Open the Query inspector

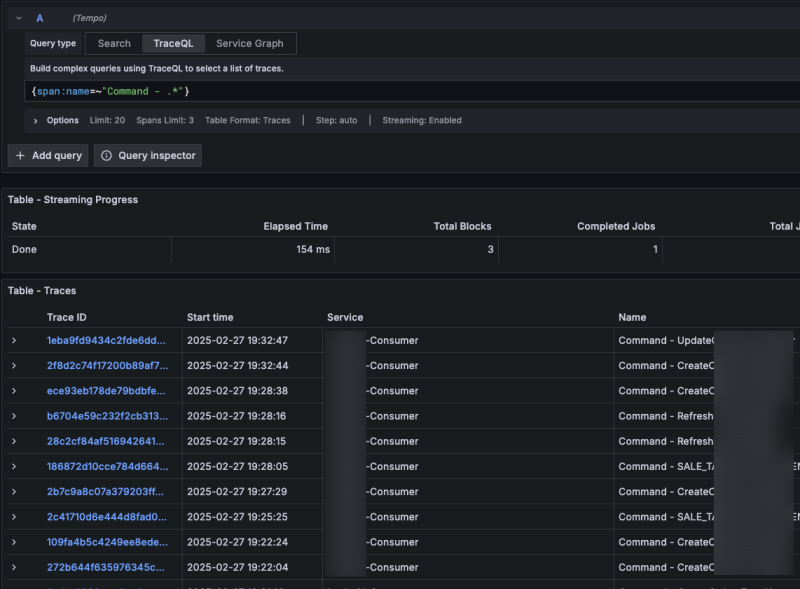coord(149,156)
